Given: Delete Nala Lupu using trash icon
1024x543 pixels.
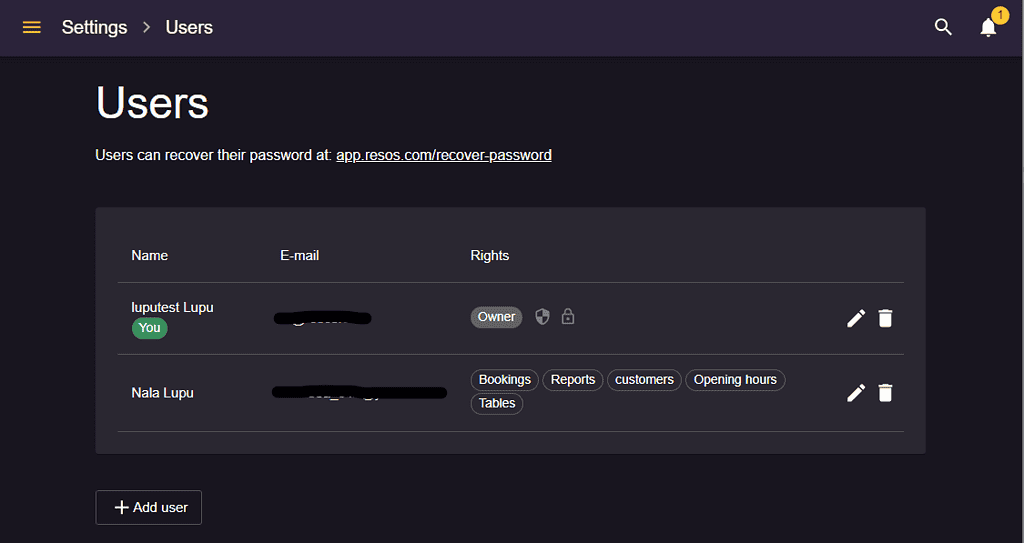Looking at the screenshot, I should coord(885,393).
